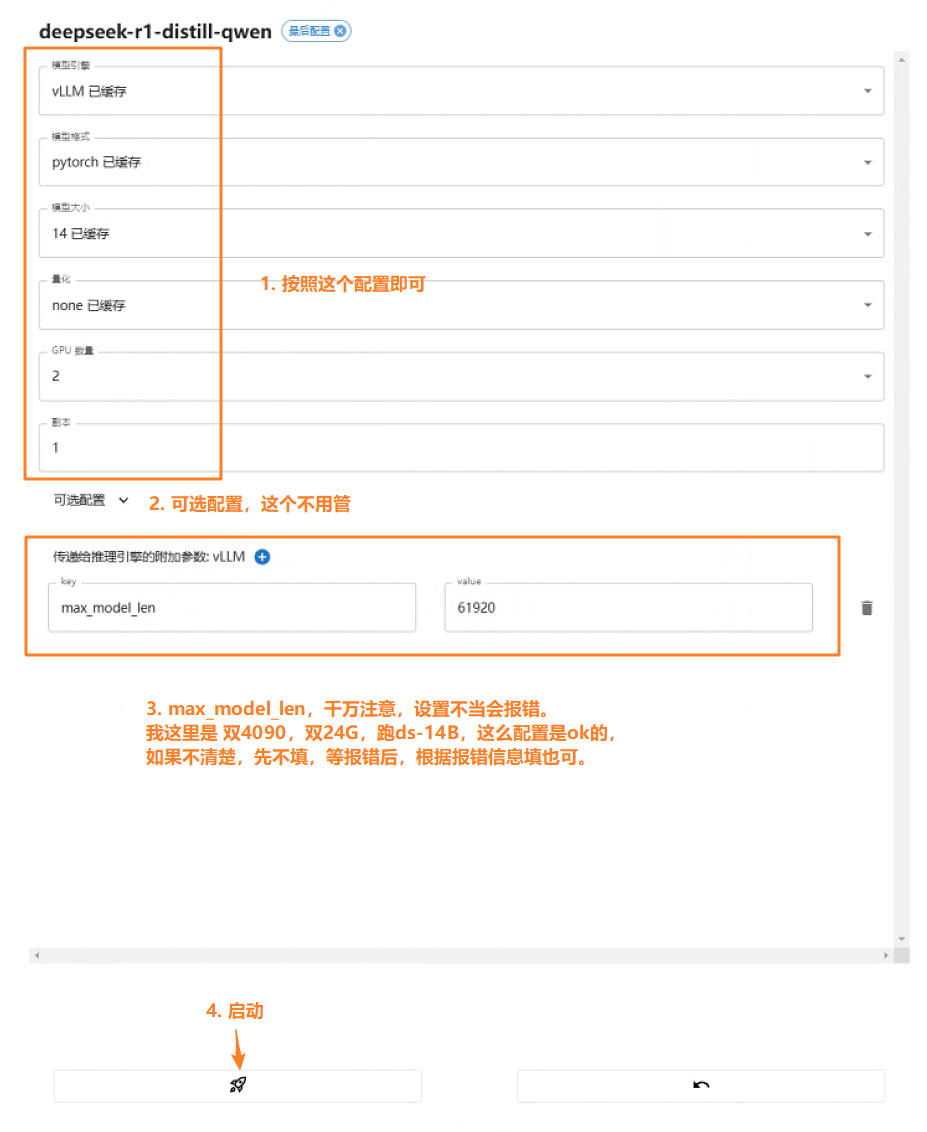
Task: Click the horizontal scrollbar left arrow
Action: (37, 955)
